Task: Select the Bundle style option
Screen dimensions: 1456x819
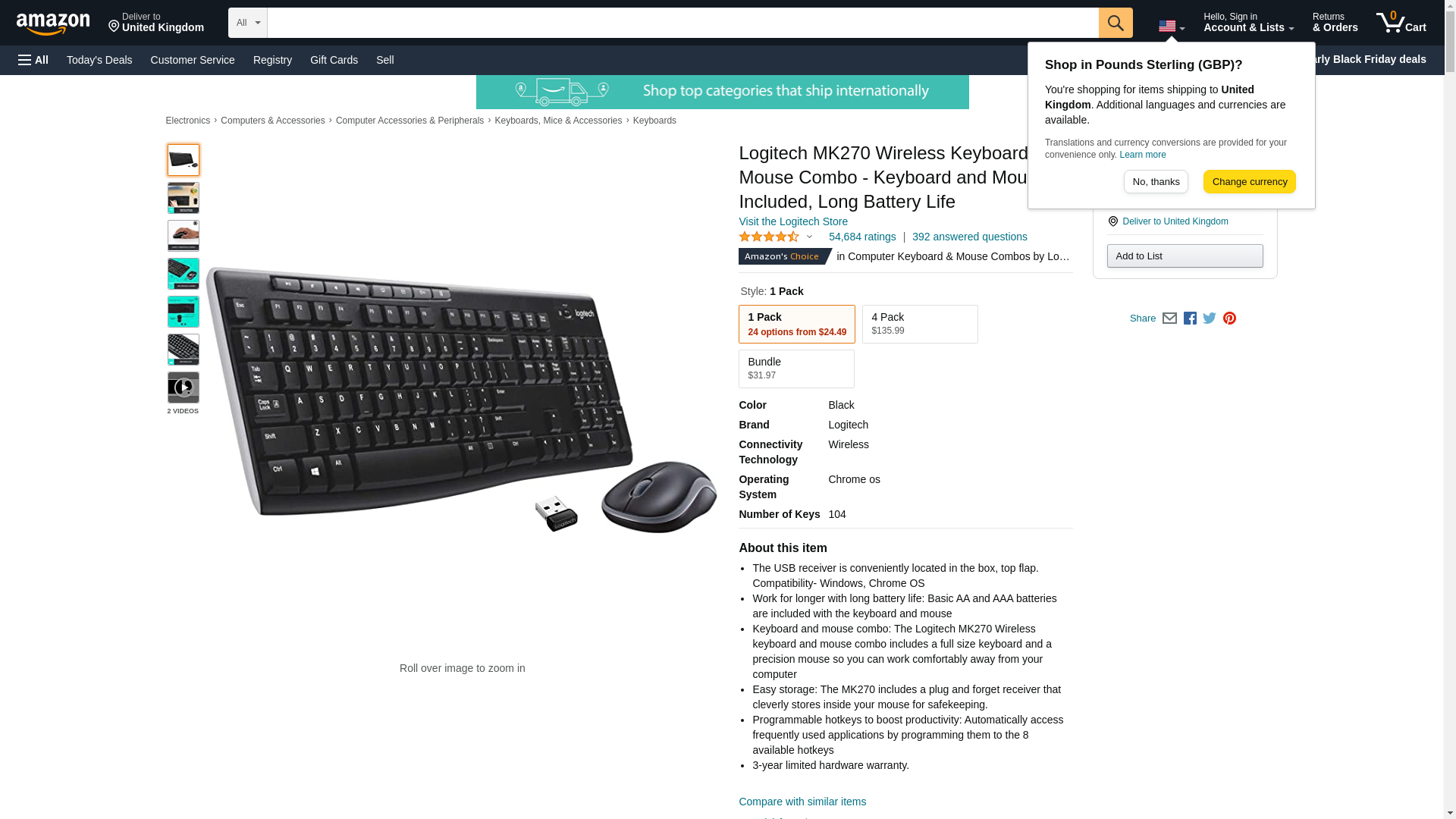Action: 796,369
